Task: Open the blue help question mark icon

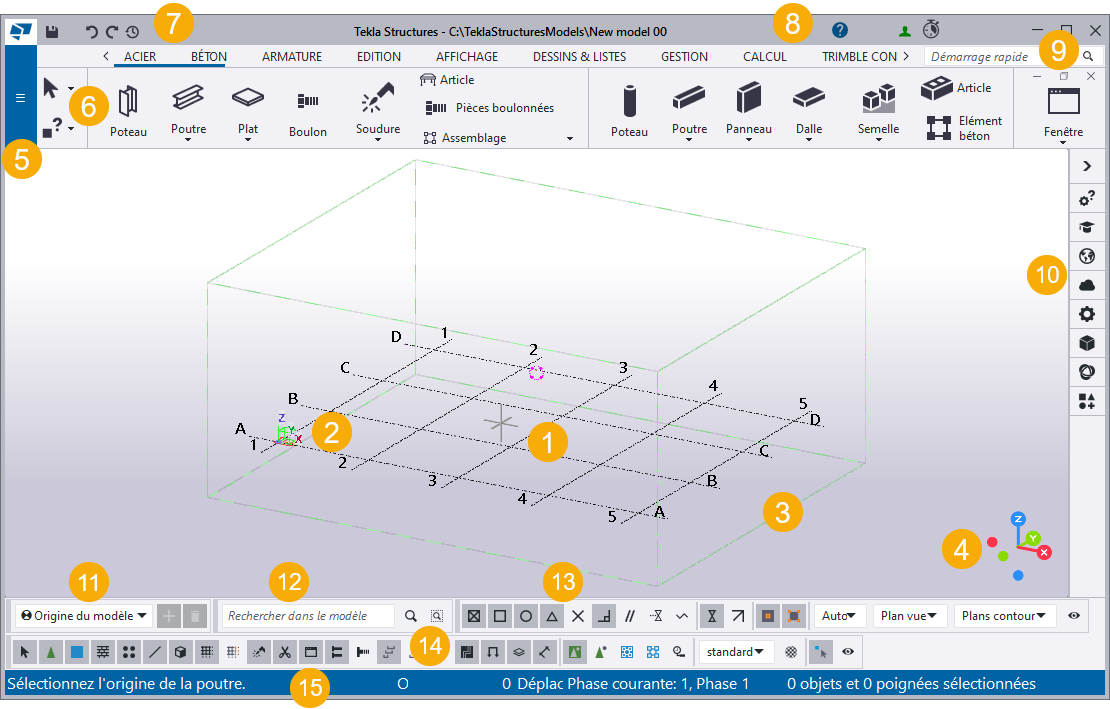Action: (840, 31)
